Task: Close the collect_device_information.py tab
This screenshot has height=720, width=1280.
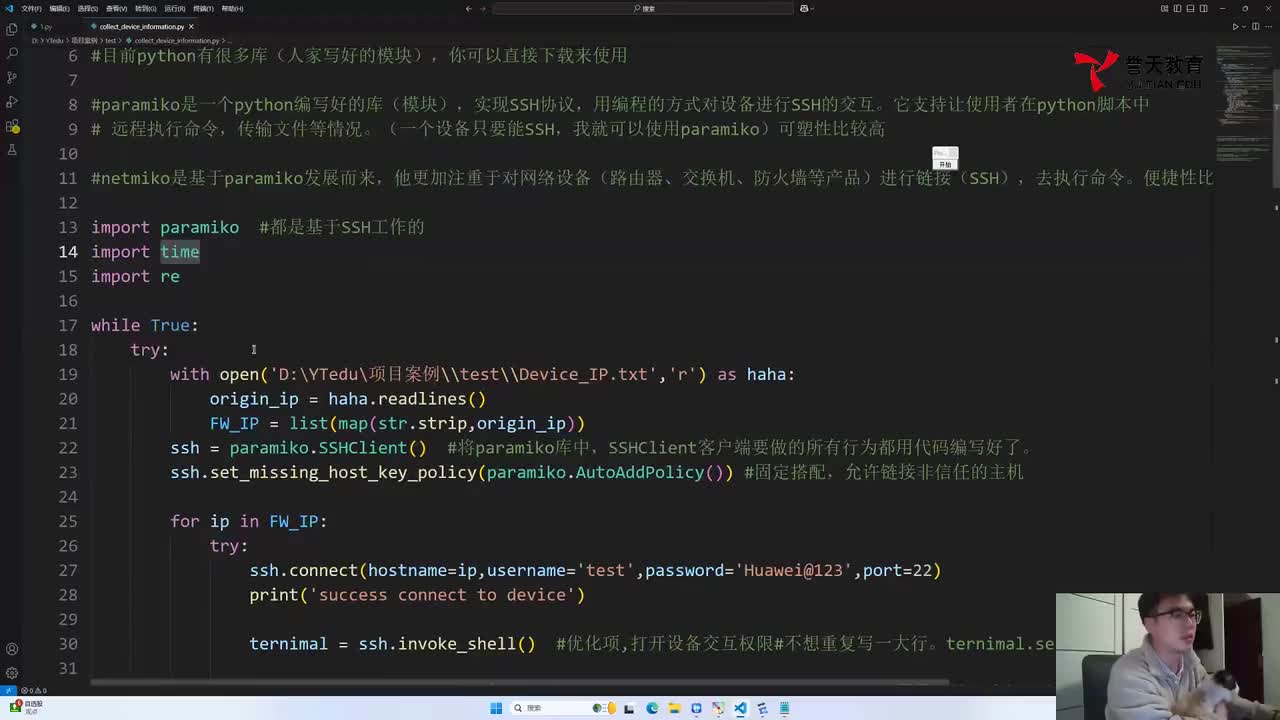Action: 191,27
